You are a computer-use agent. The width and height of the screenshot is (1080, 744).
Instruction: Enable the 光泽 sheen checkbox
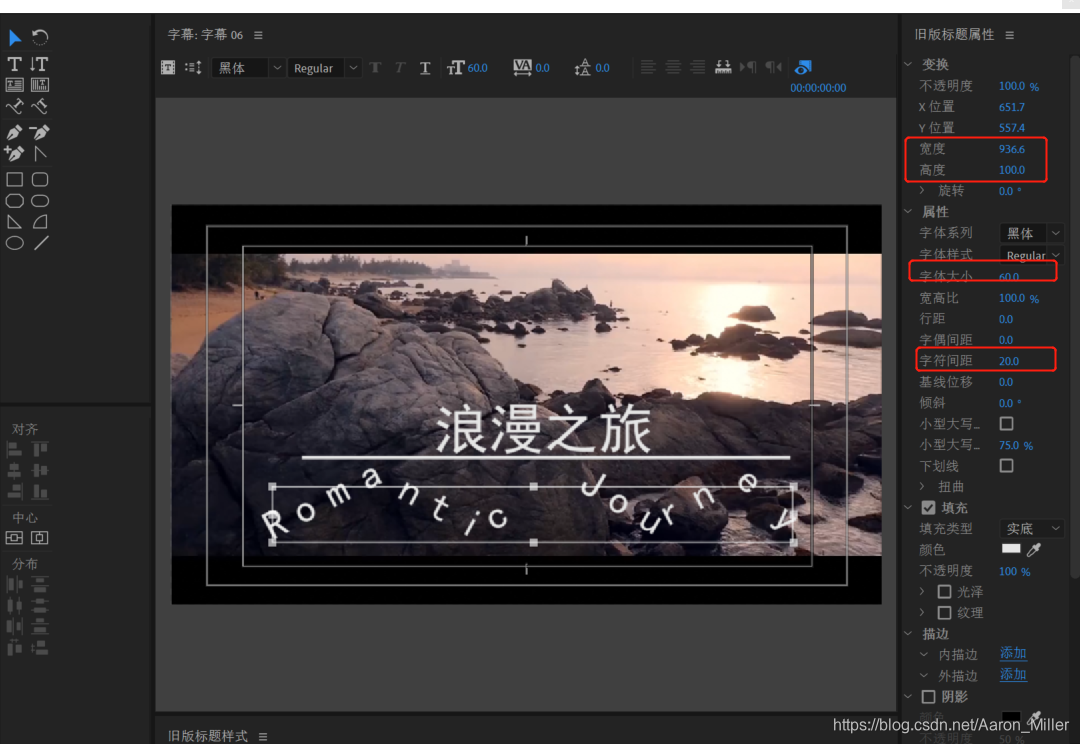(944, 591)
